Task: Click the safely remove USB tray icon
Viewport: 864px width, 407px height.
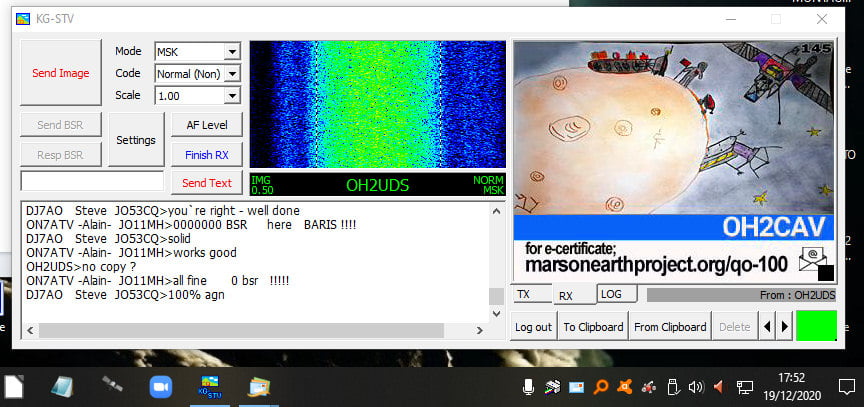Action: [x=672, y=387]
